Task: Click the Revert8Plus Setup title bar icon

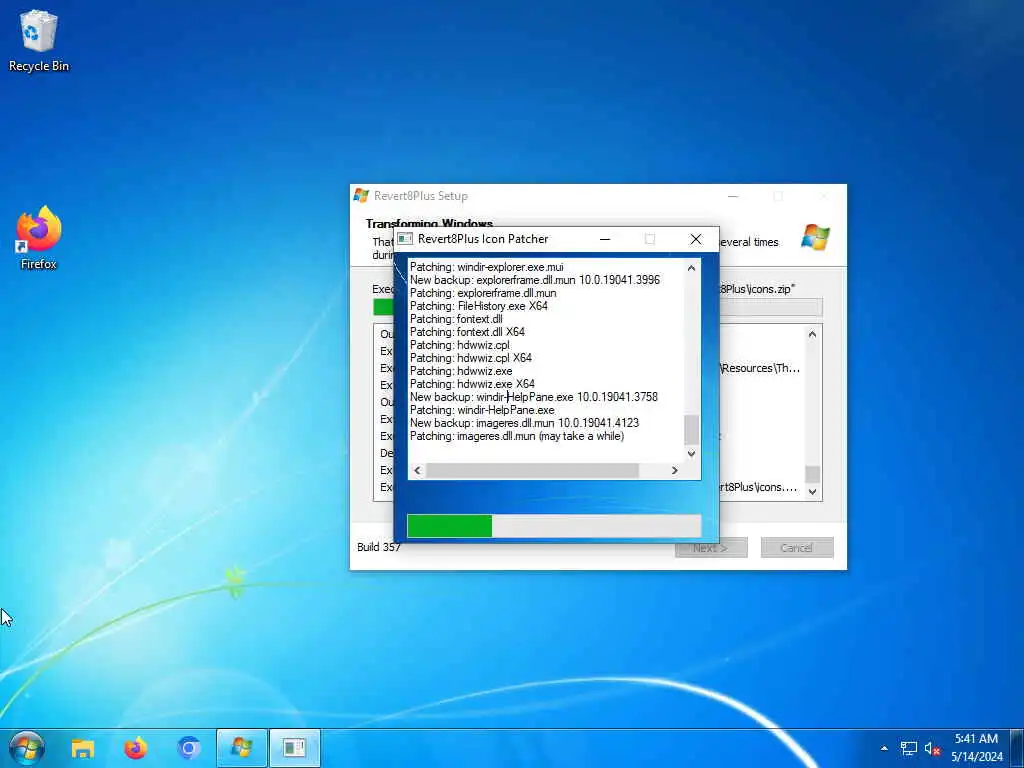Action: pos(361,195)
